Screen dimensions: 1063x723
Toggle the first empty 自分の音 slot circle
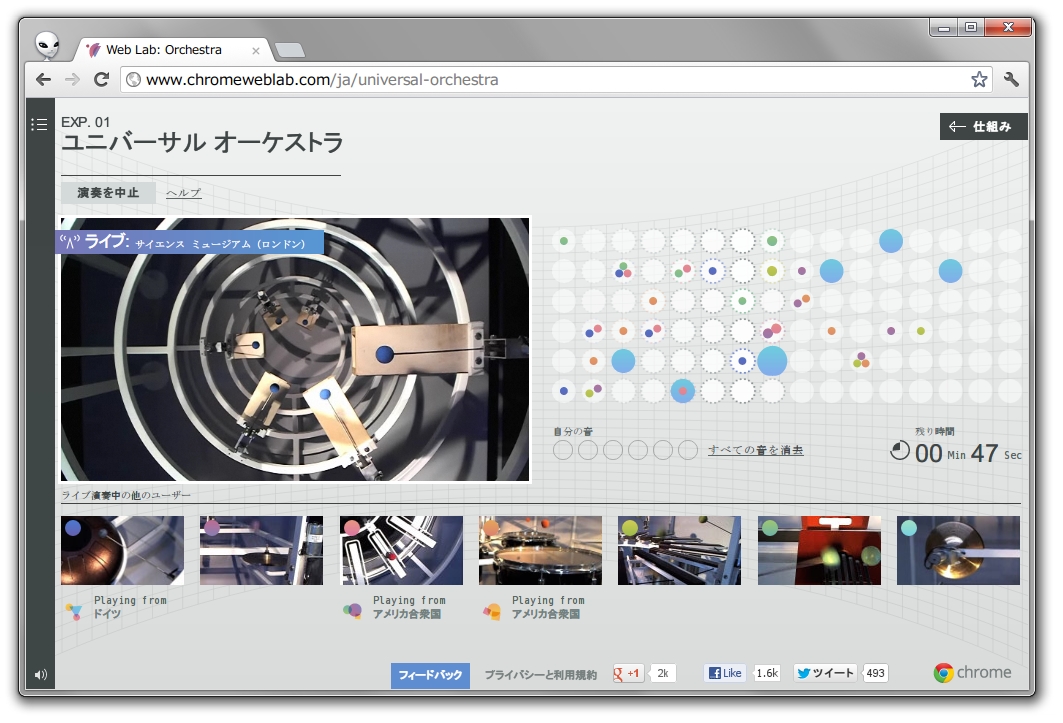tap(563, 450)
